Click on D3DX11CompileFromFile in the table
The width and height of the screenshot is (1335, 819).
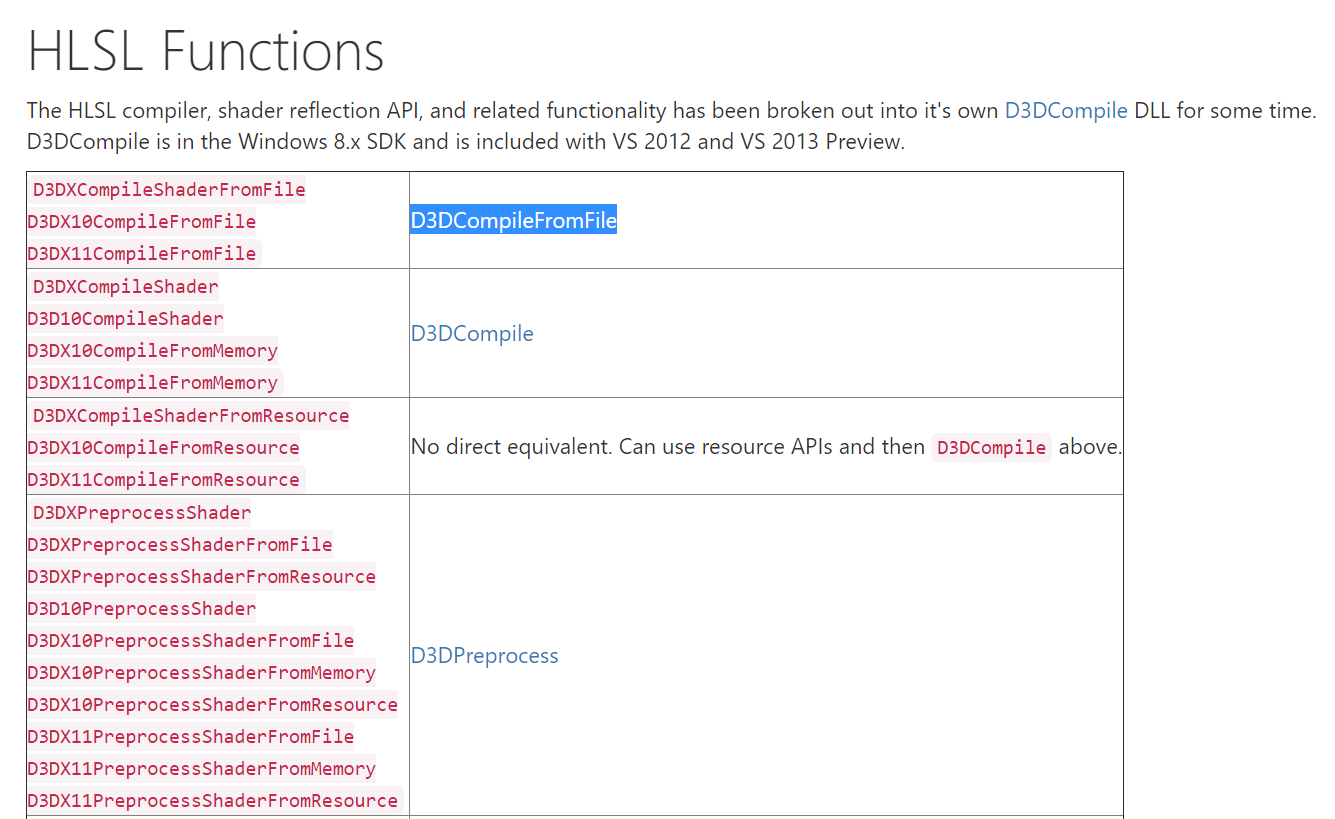click(x=142, y=254)
